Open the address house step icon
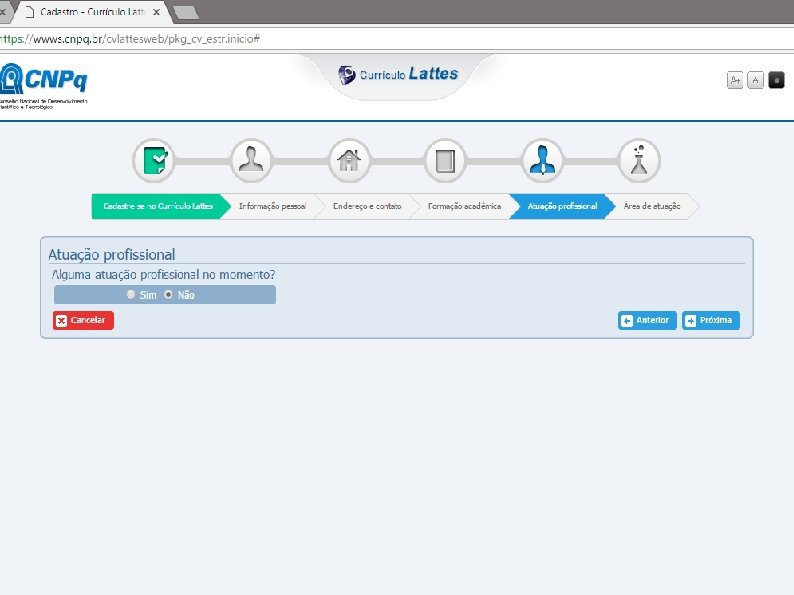Viewport: 794px width, 595px height. tap(349, 161)
